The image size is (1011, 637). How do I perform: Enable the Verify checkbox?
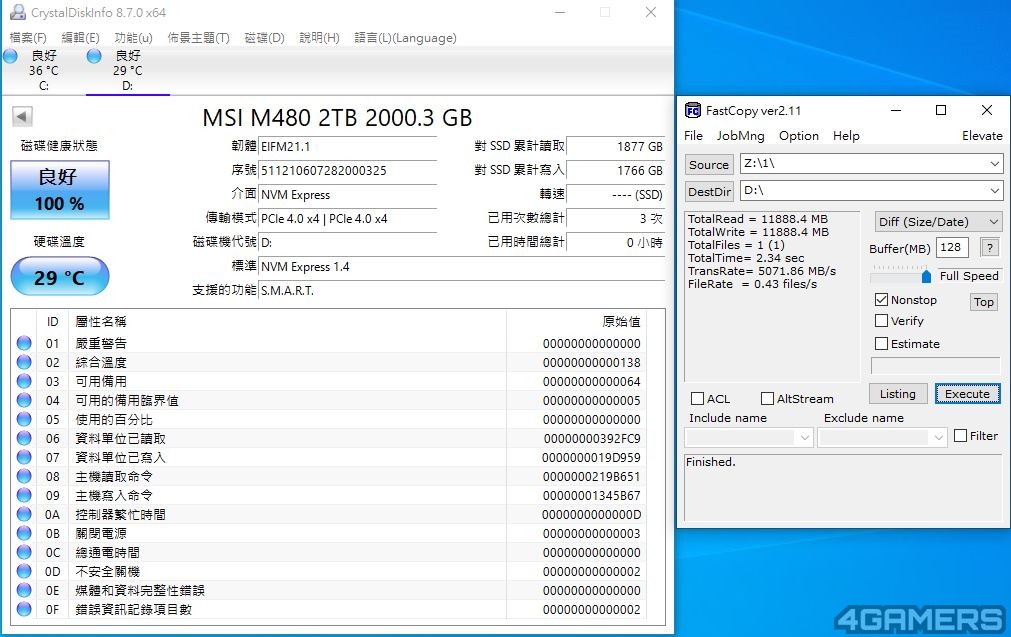coord(881,320)
